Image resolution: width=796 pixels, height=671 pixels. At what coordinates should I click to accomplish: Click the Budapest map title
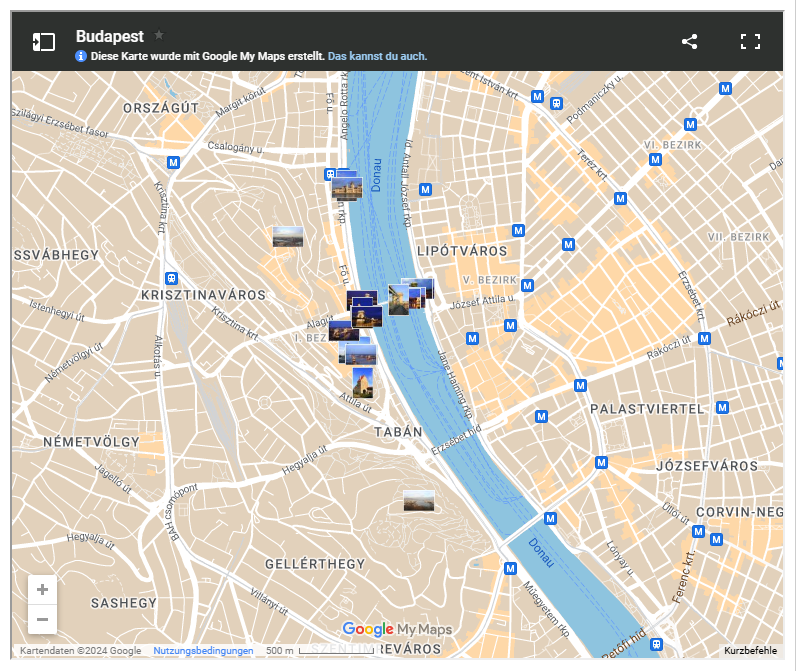coord(110,35)
